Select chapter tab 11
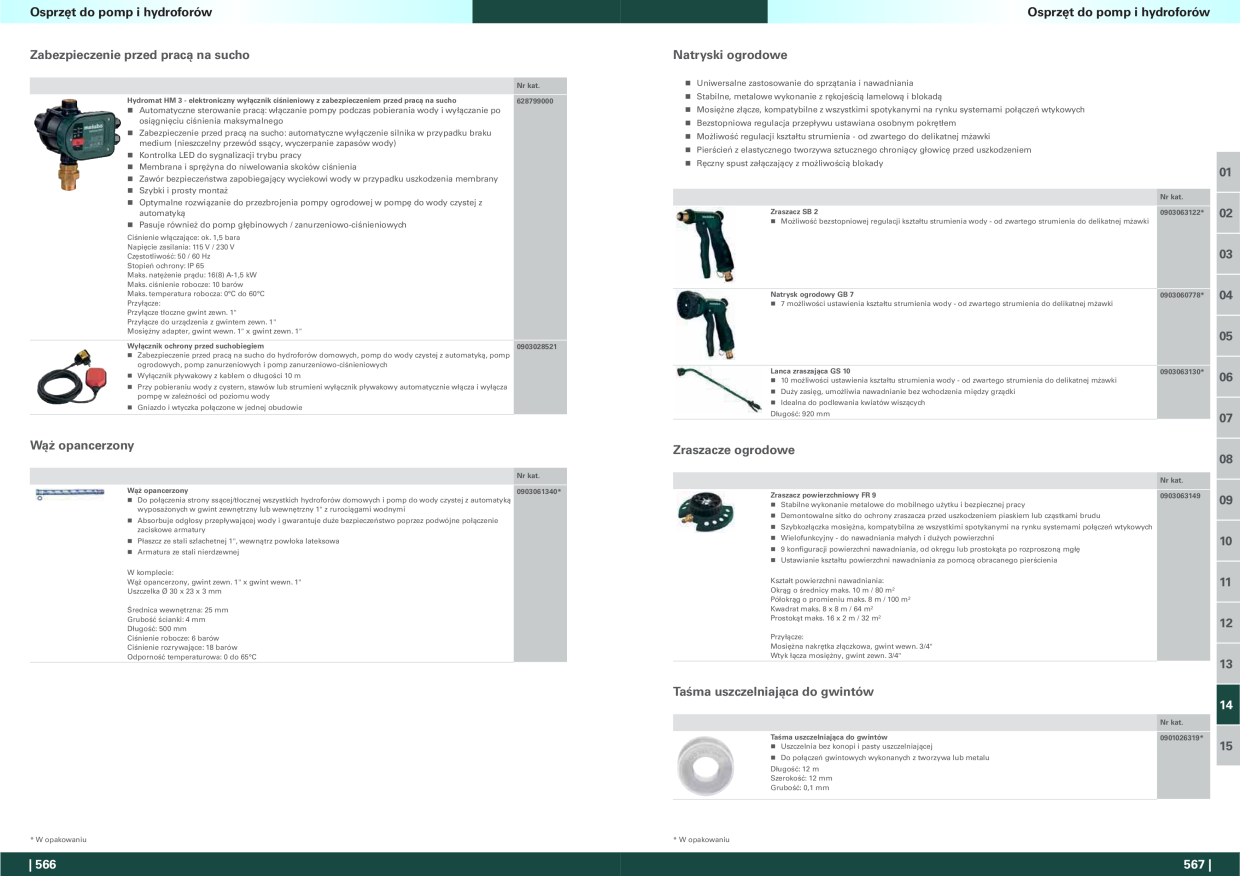1240x876 pixels. pyautogui.click(x=1228, y=582)
